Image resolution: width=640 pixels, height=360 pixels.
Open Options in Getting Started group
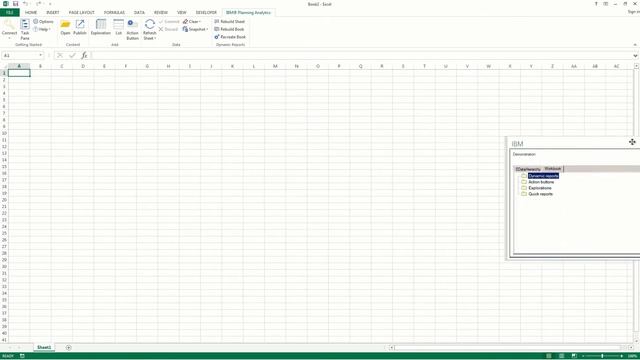pos(43,21)
